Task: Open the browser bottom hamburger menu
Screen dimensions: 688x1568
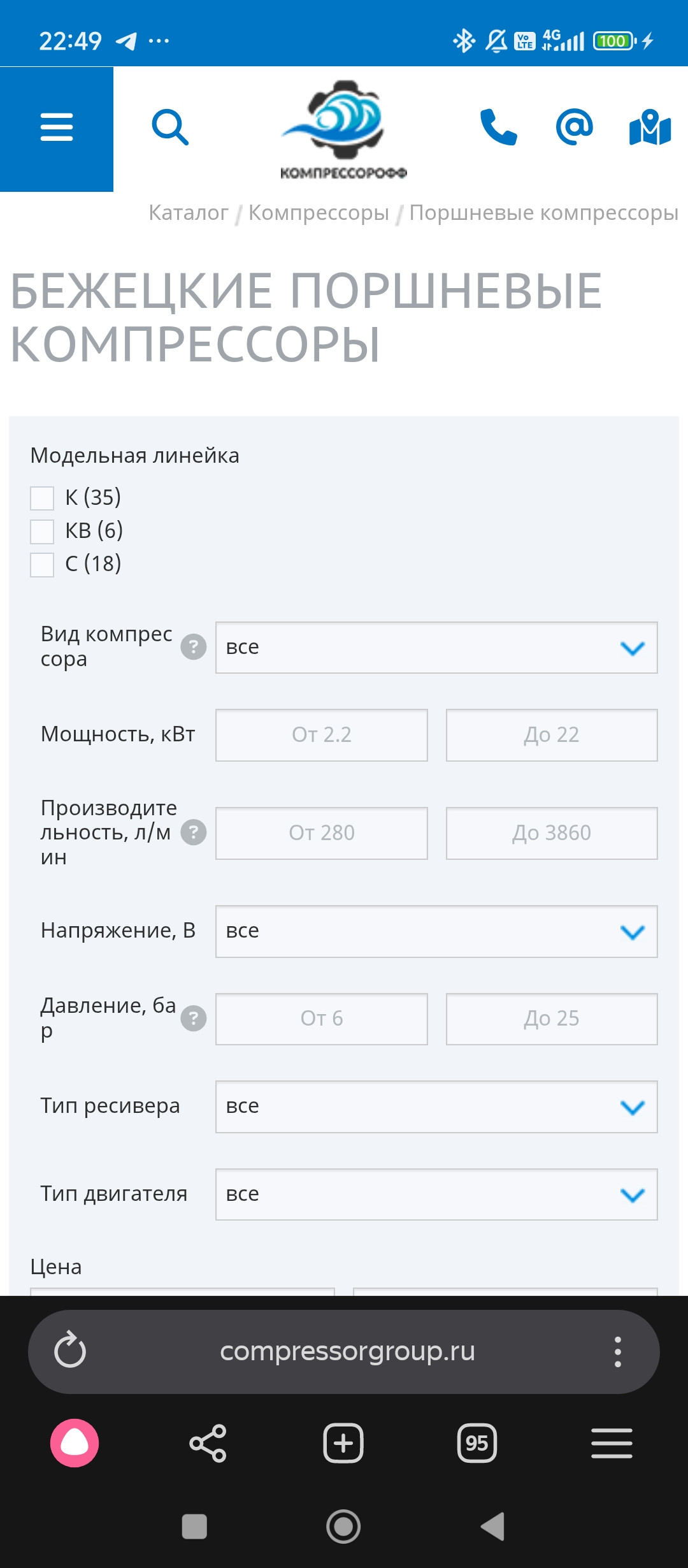Action: click(x=612, y=1443)
